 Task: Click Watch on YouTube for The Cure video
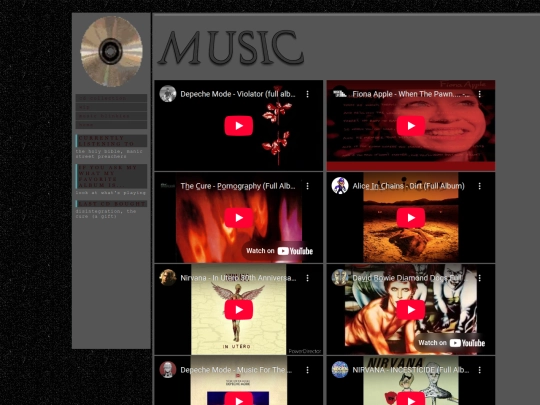[x=279, y=251]
